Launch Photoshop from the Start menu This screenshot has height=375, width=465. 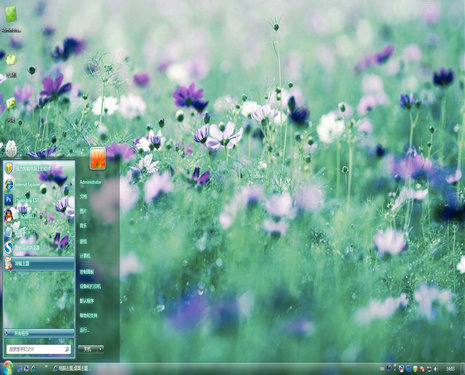[x=39, y=199]
